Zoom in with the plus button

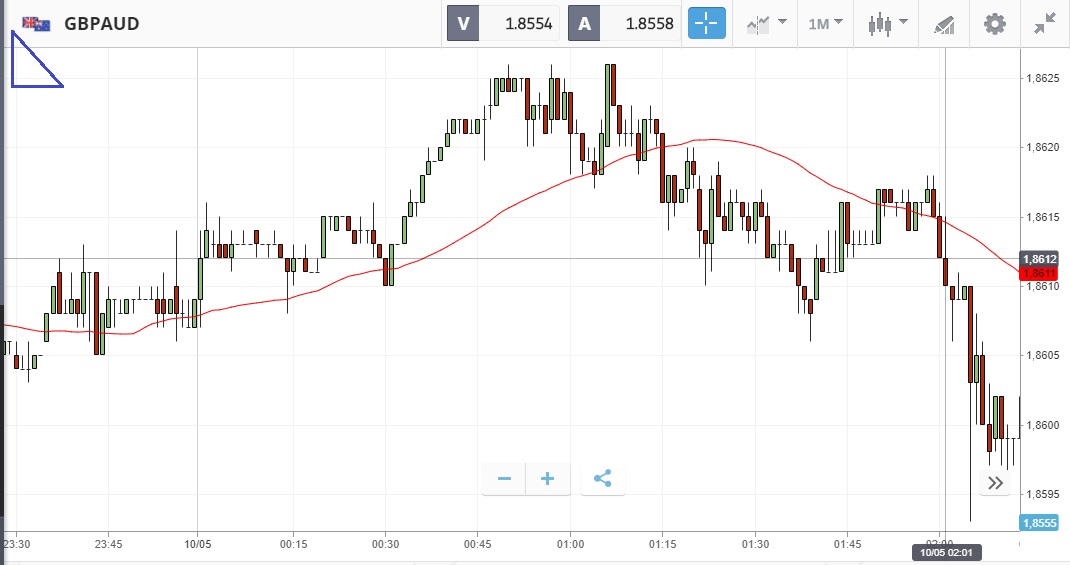[x=548, y=479]
